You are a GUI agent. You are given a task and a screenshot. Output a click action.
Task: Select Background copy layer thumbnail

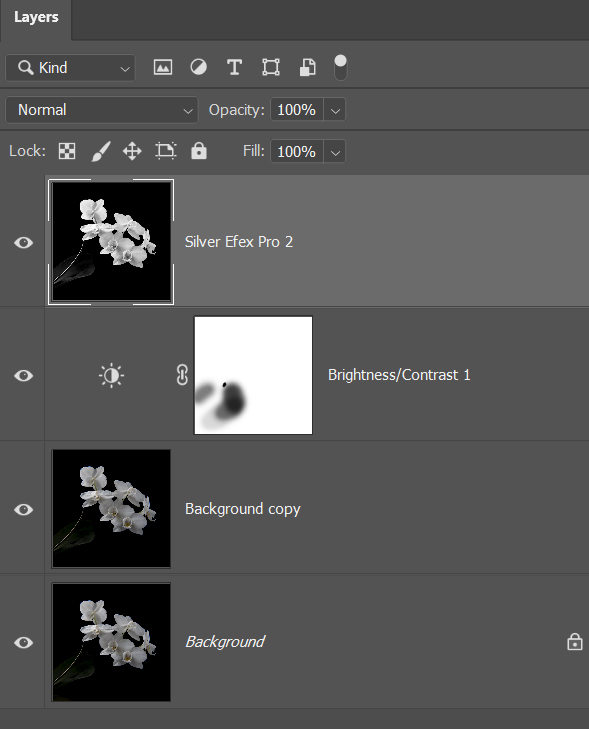click(111, 509)
